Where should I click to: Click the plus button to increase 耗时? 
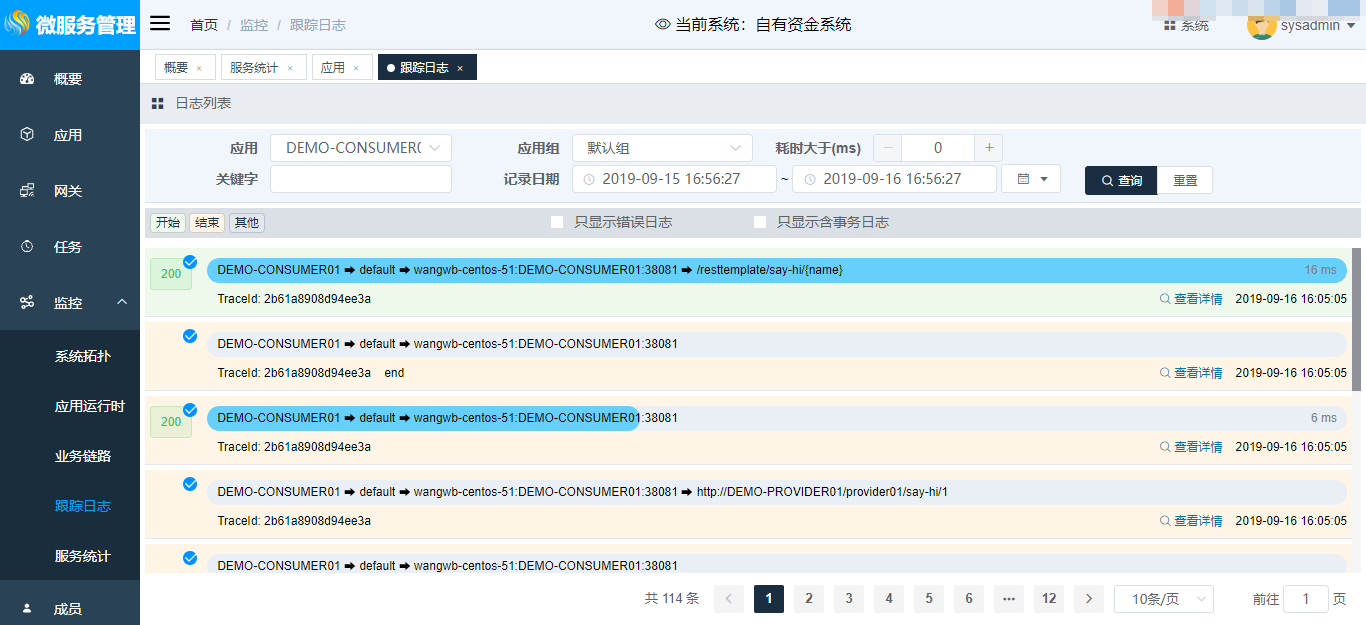pos(988,148)
